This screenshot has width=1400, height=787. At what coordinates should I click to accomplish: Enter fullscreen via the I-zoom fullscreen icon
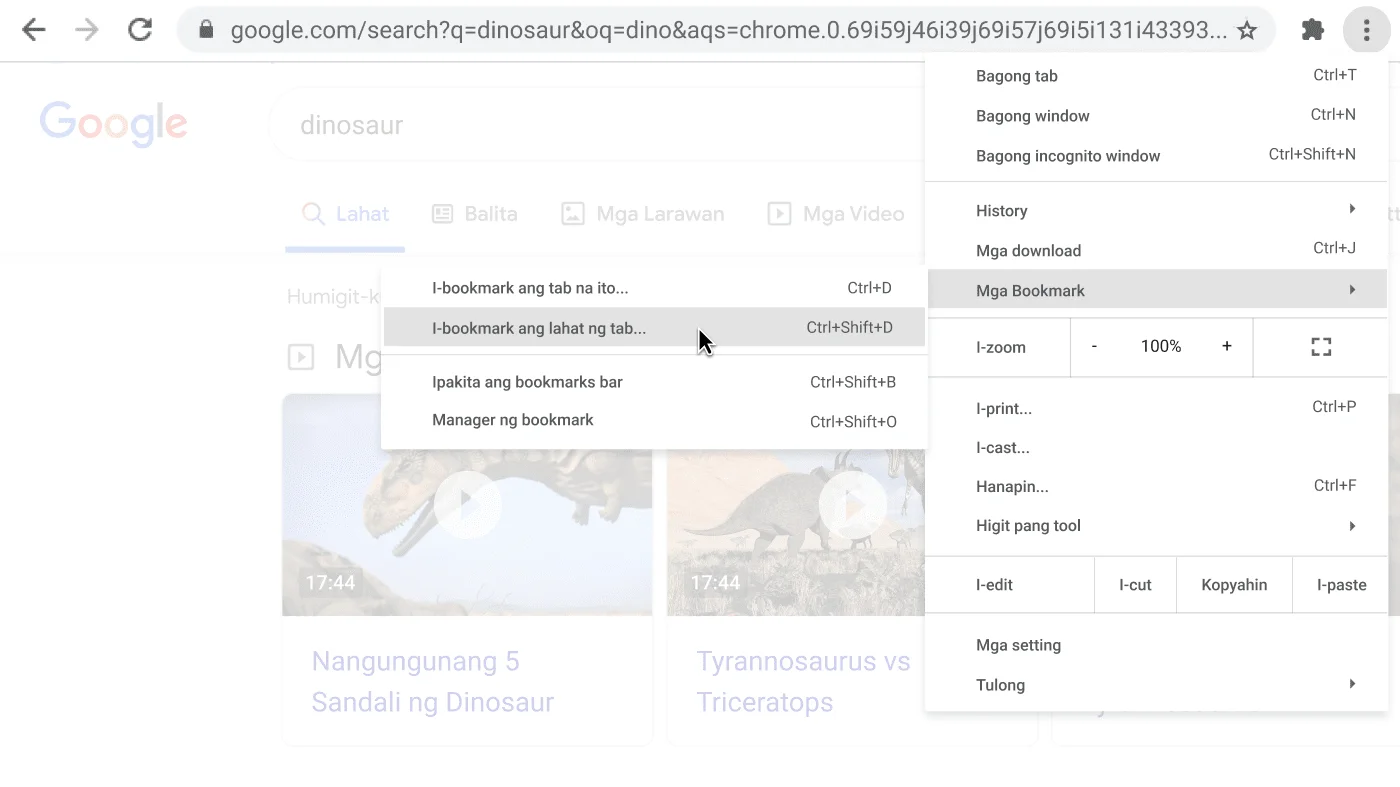point(1320,346)
